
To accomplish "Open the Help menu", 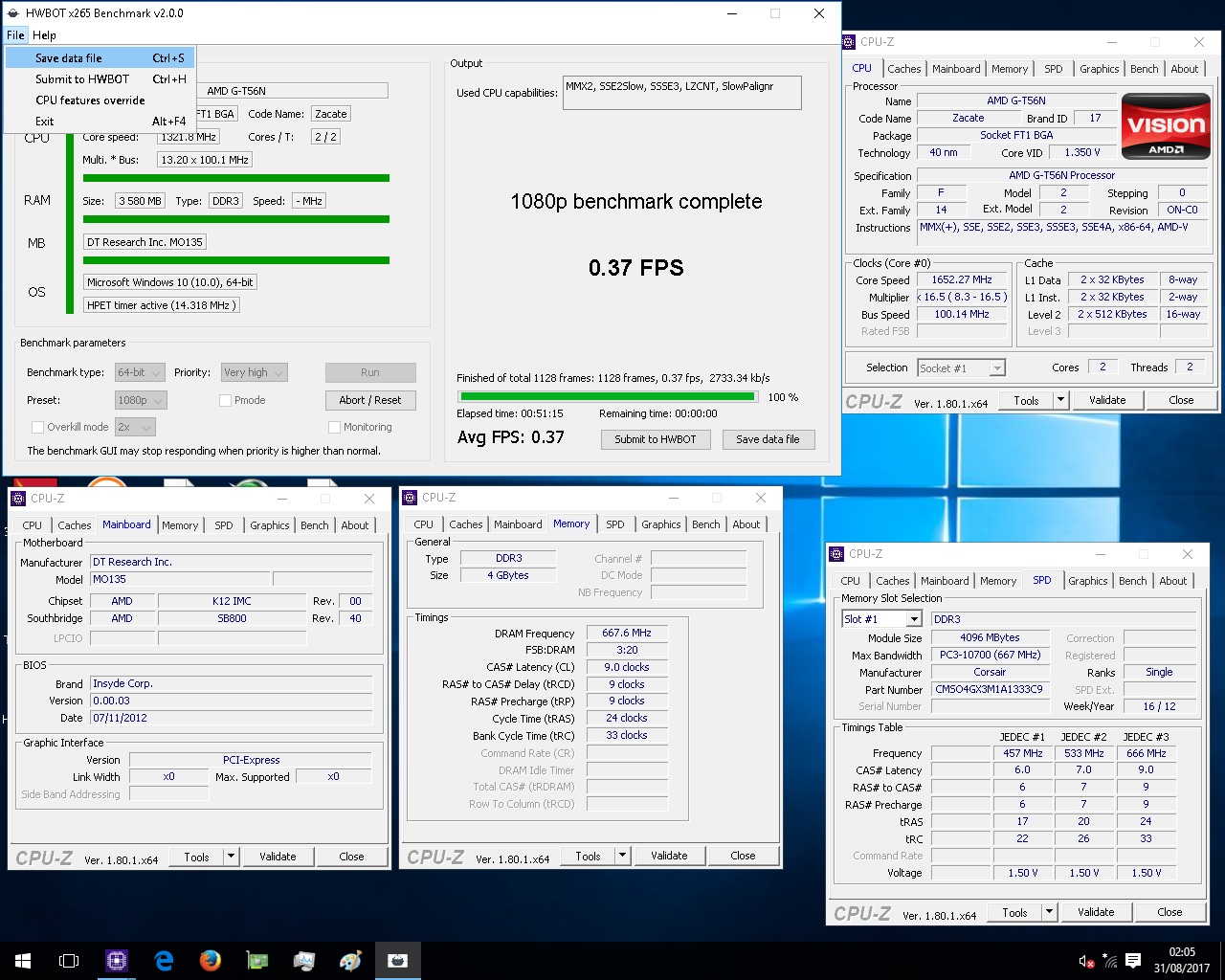I will 44,34.
